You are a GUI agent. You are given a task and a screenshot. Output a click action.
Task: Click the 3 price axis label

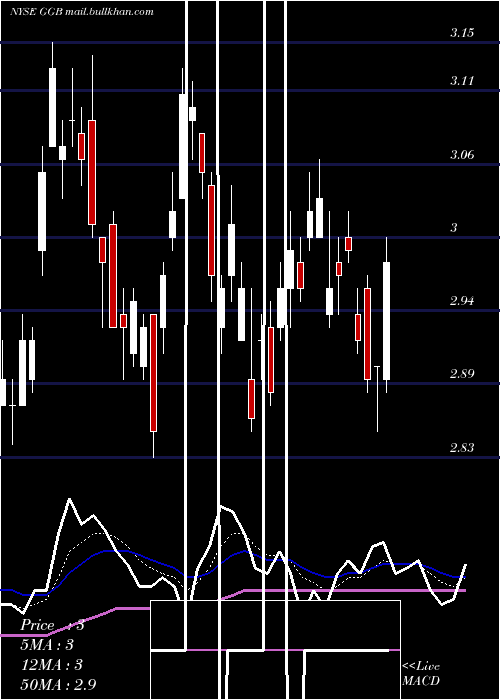pyautogui.click(x=454, y=228)
